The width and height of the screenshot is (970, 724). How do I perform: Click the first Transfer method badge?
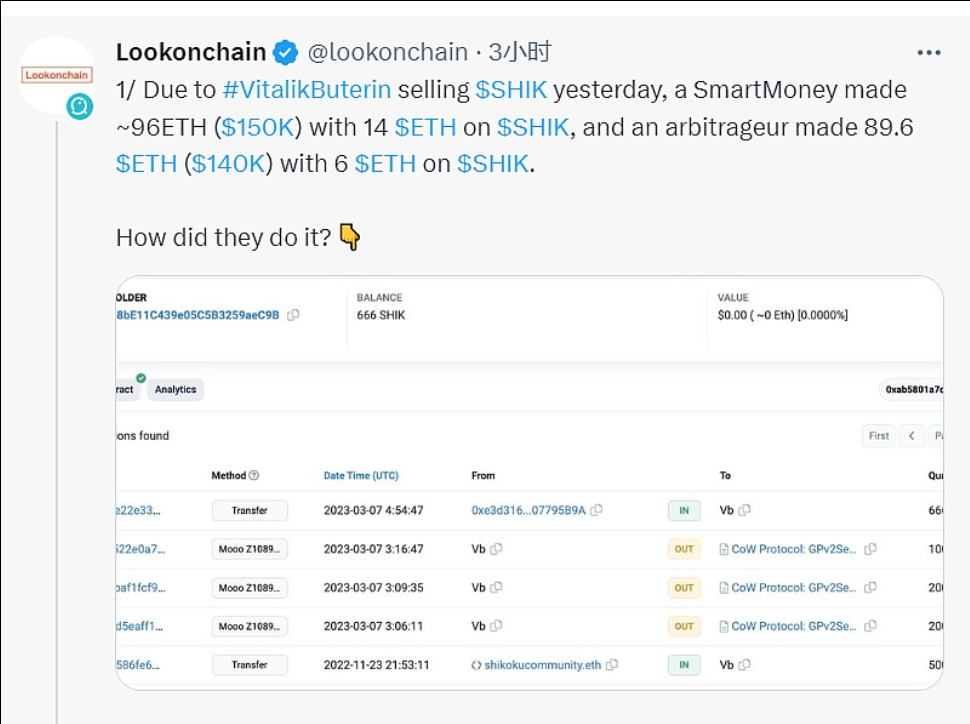(249, 510)
